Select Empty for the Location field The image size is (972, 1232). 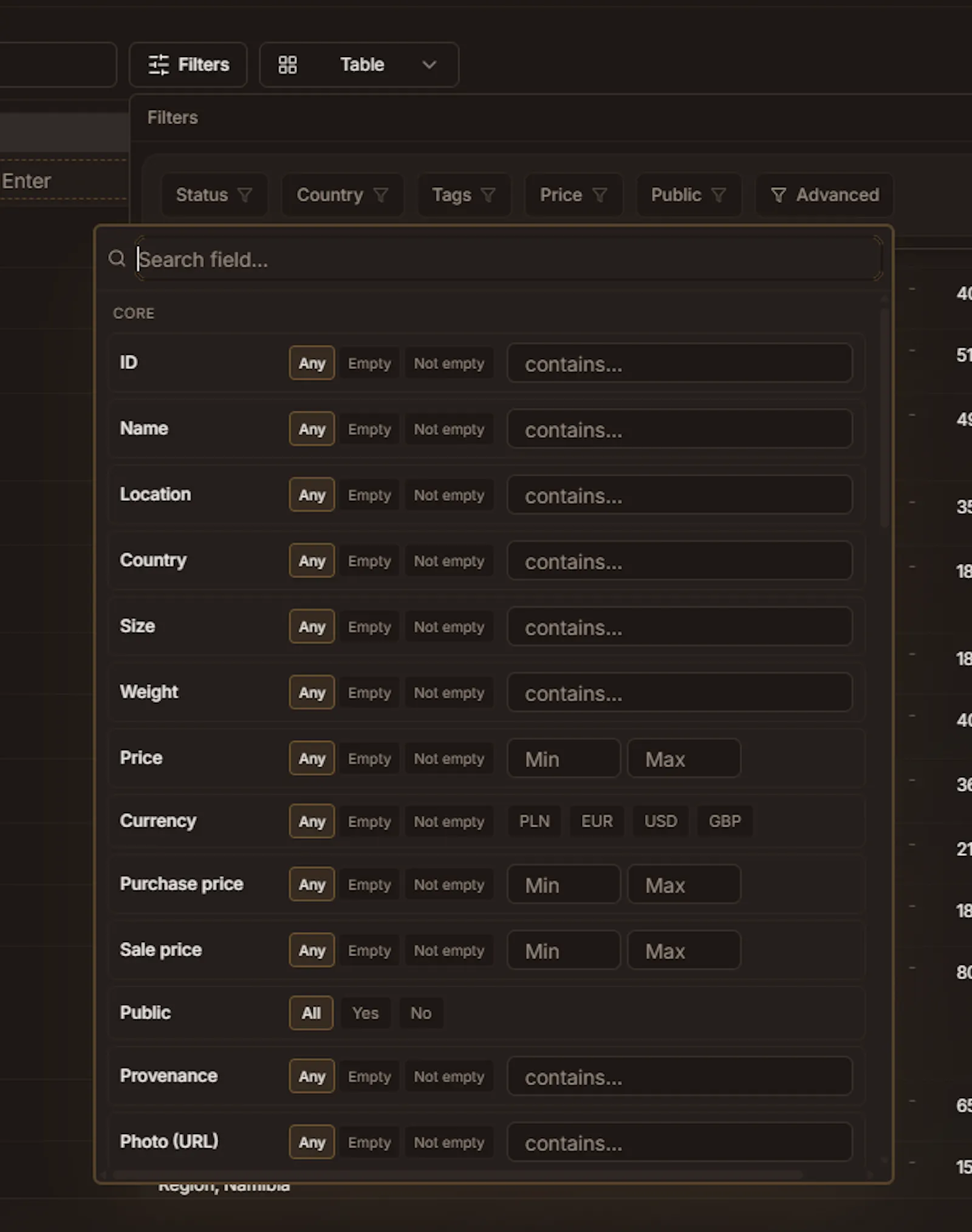369,495
